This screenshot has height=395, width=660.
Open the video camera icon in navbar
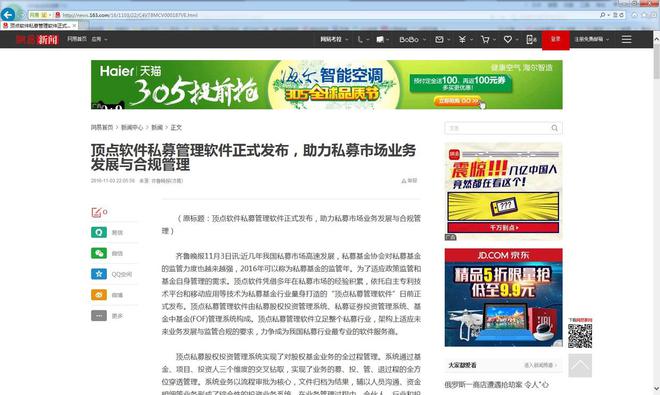click(380, 39)
